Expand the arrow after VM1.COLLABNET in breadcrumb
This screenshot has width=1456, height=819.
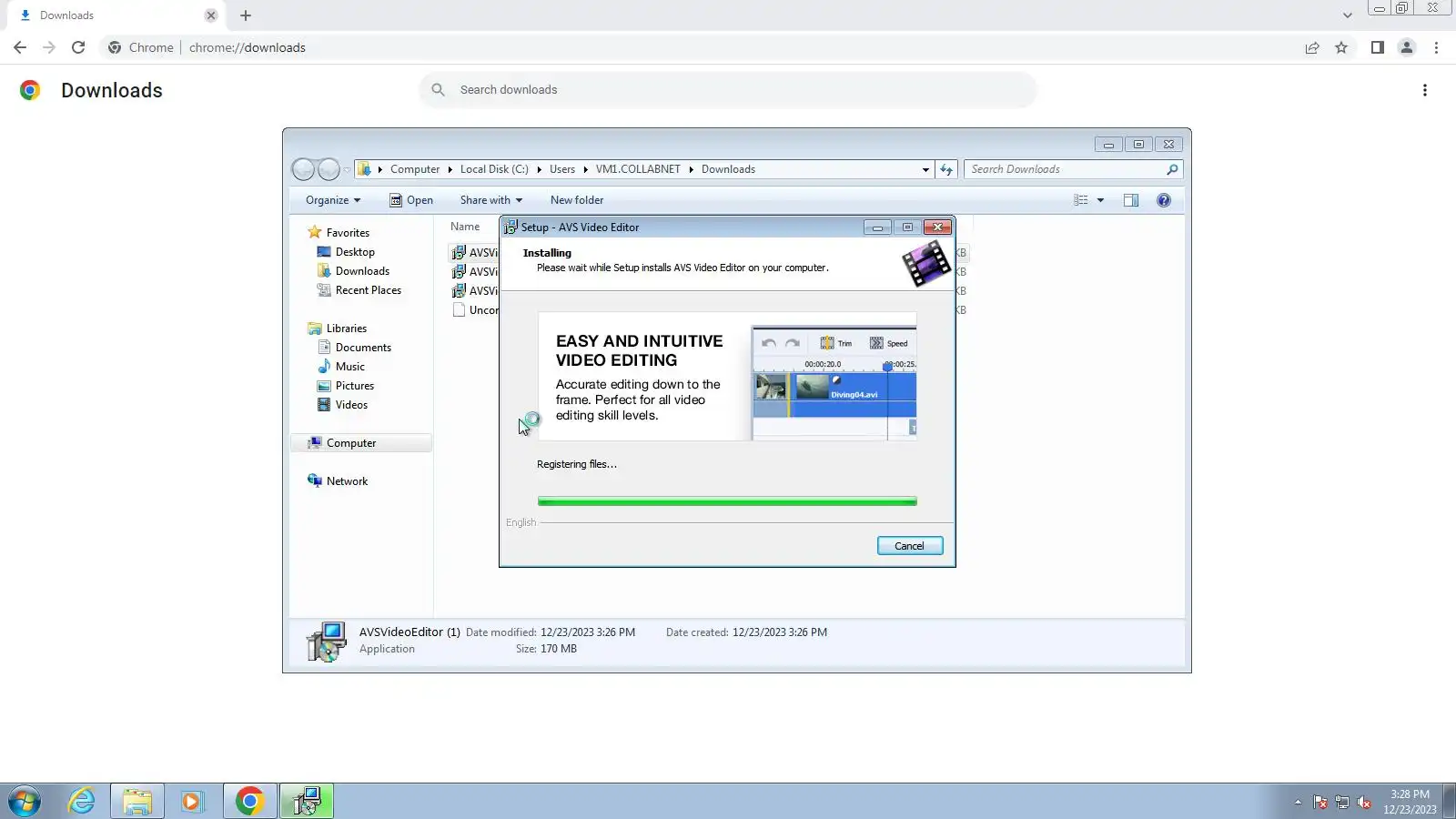coord(691,169)
